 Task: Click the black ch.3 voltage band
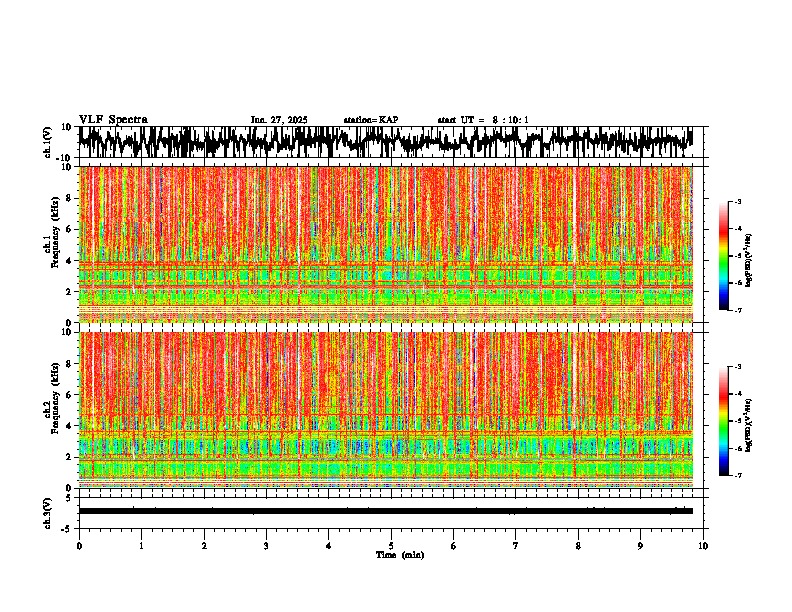pyautogui.click(x=385, y=511)
